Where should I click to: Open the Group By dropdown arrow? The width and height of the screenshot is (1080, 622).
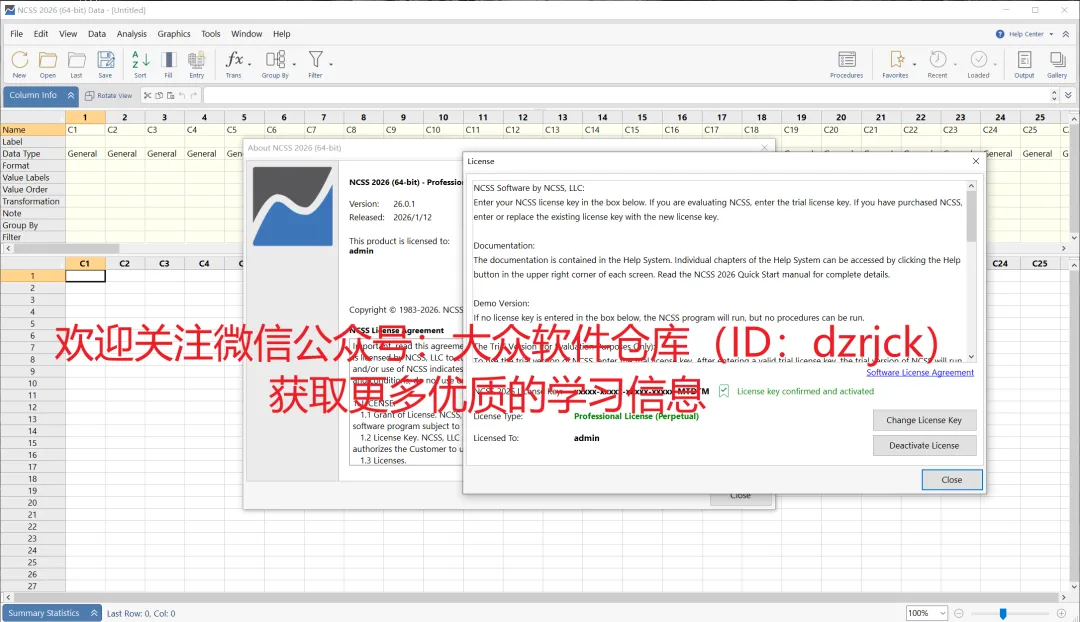point(294,63)
